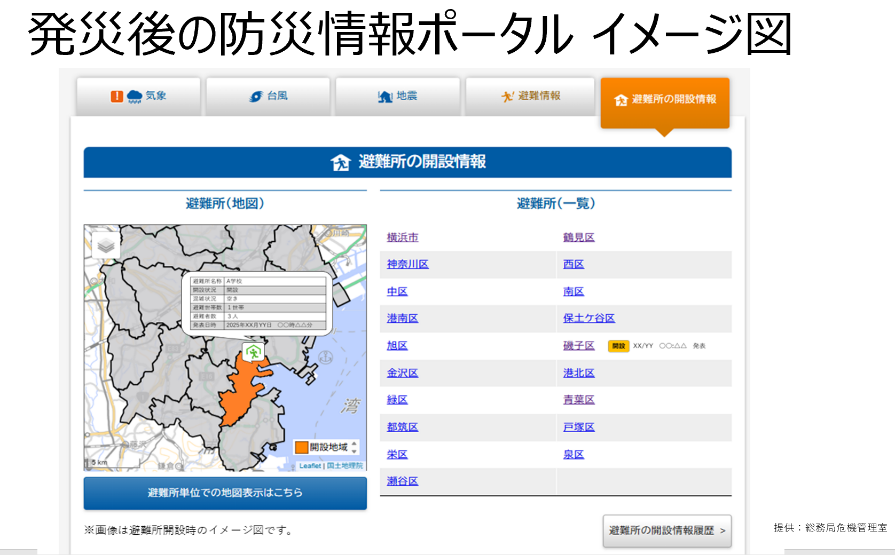Image resolution: width=895 pixels, height=555 pixels.
Task: Open the 横浜市 link in list
Action: 402,237
